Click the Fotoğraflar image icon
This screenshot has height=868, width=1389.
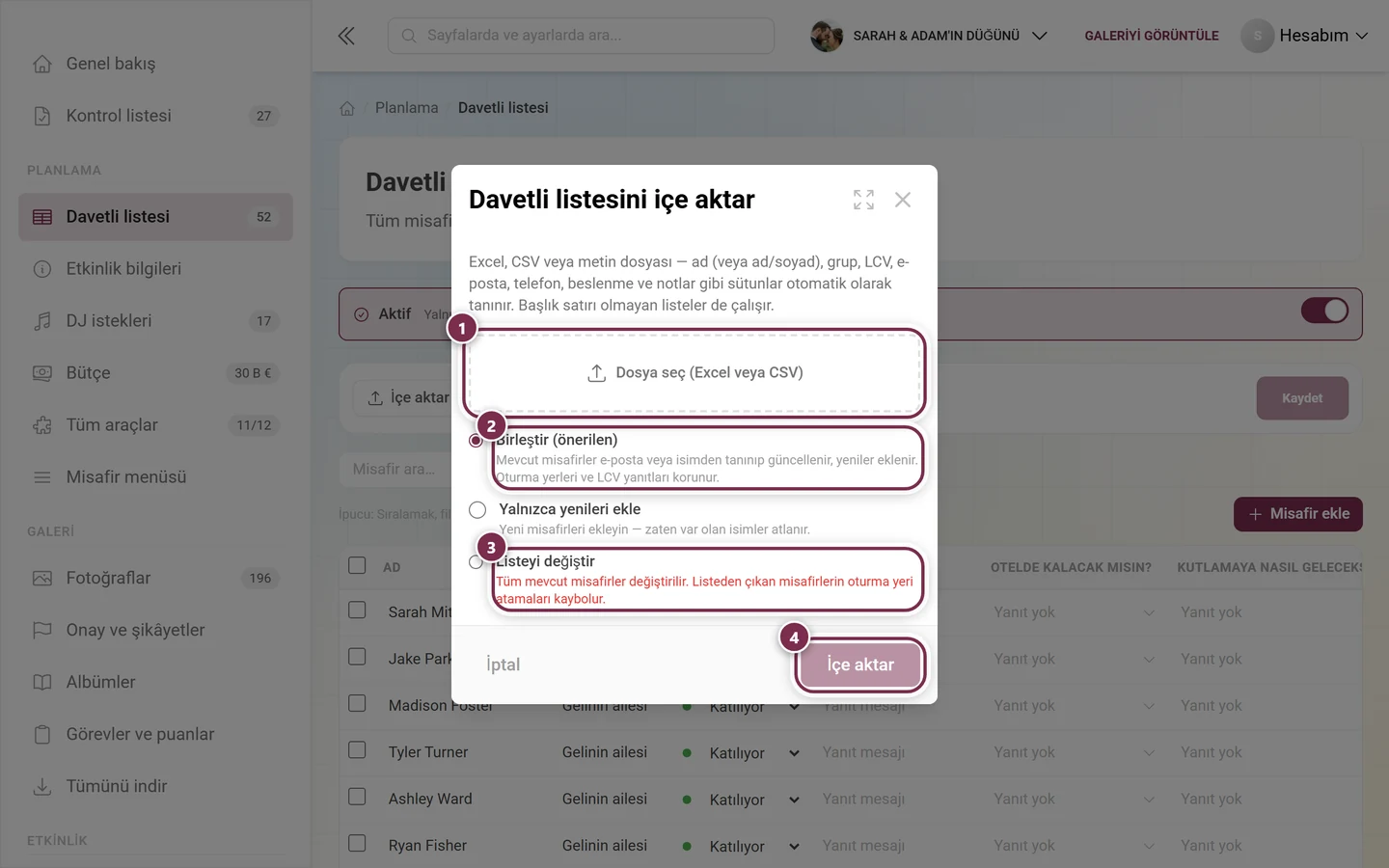42,579
